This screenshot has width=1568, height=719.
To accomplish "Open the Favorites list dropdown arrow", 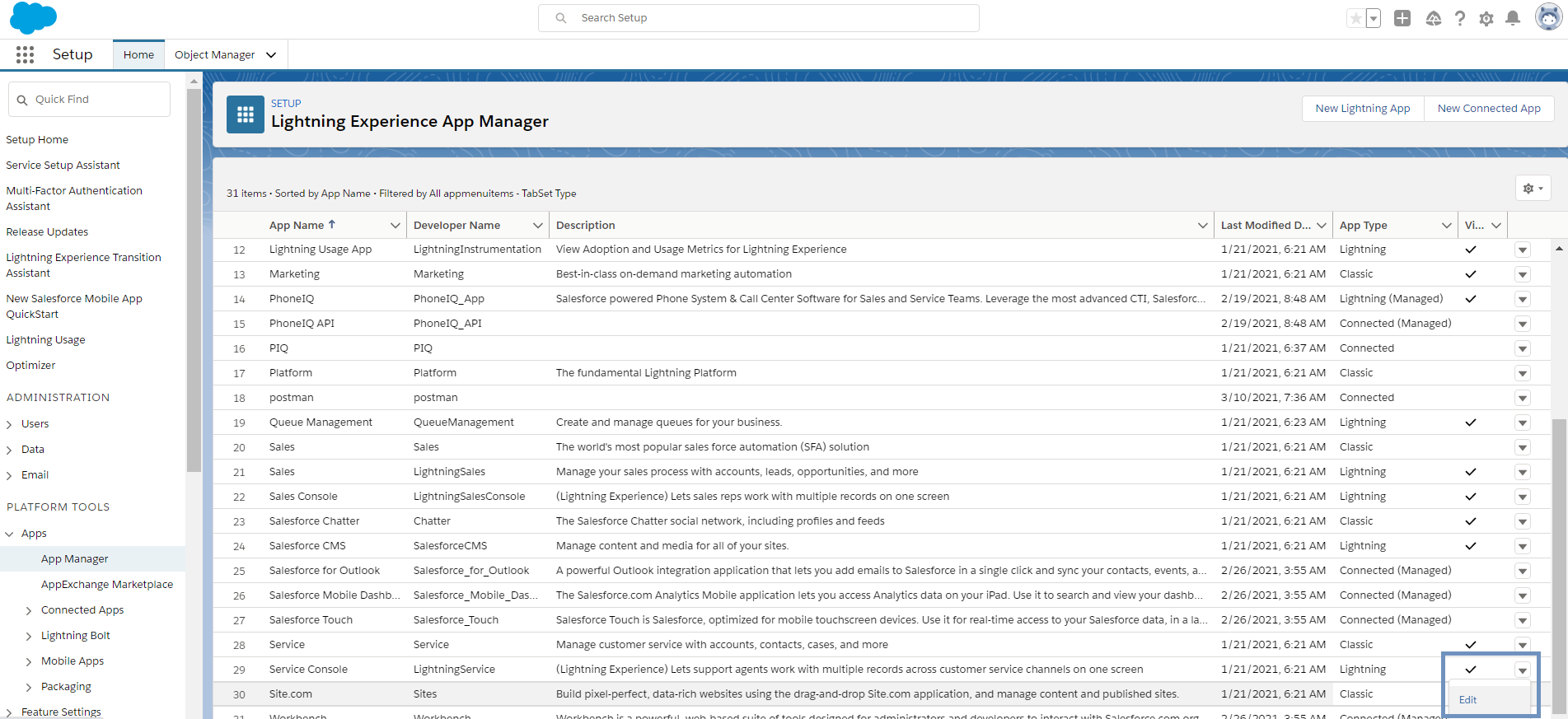I will pos(1374,18).
